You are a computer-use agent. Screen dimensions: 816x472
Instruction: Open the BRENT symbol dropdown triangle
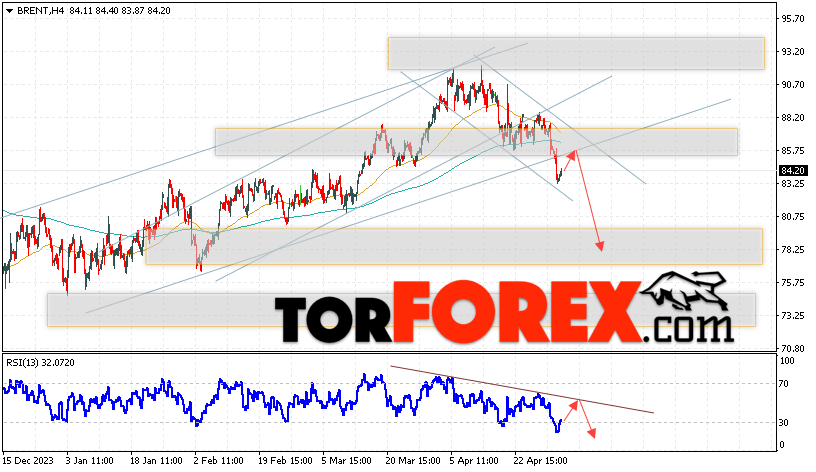click(x=9, y=10)
